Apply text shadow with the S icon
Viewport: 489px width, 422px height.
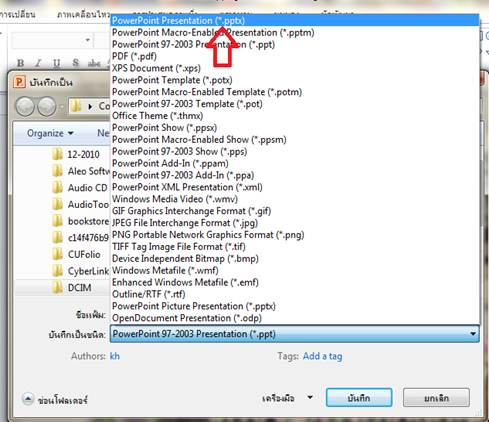pos(76,63)
